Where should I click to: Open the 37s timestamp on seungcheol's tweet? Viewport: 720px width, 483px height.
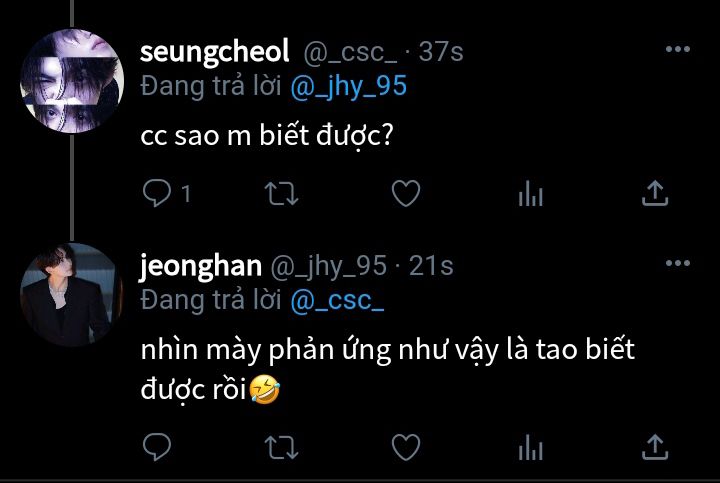pos(441,51)
